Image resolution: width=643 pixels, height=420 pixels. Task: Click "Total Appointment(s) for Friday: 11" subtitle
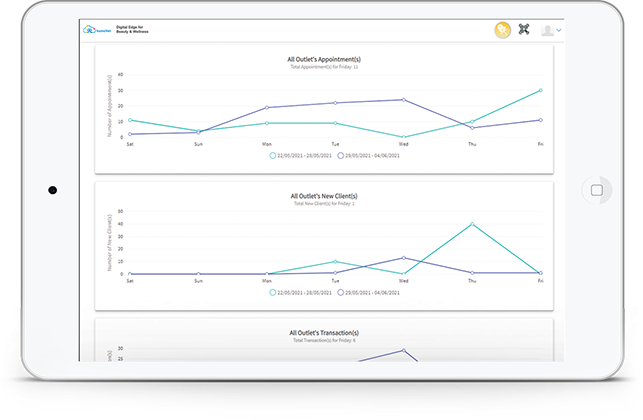pos(324,67)
